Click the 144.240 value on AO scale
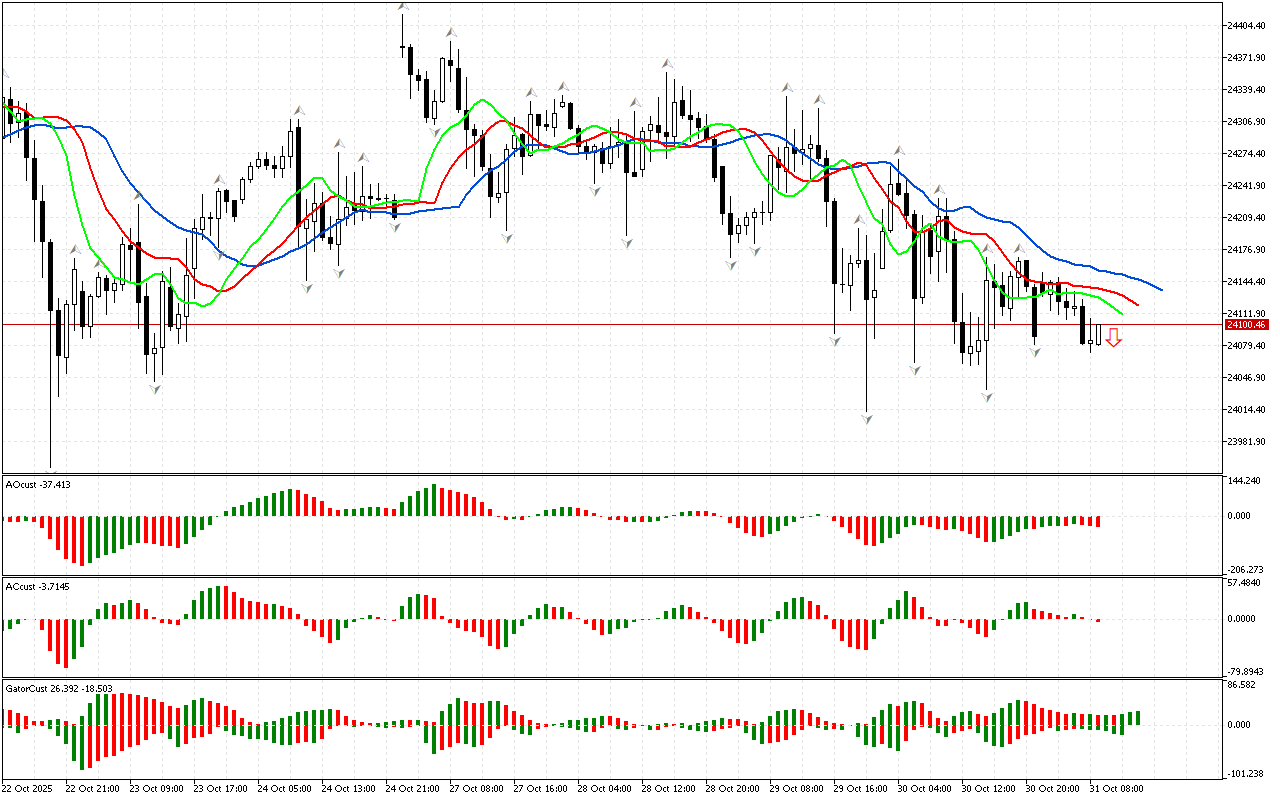 [1247, 481]
